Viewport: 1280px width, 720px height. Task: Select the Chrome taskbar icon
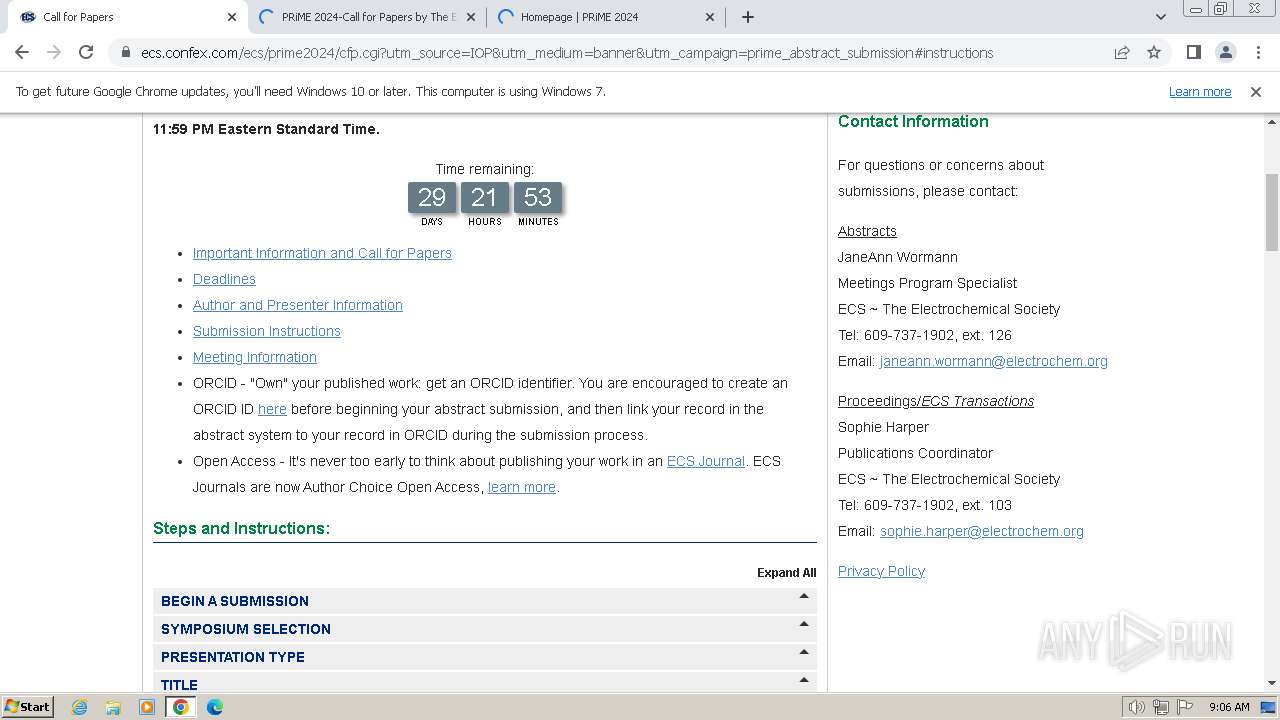click(x=181, y=707)
